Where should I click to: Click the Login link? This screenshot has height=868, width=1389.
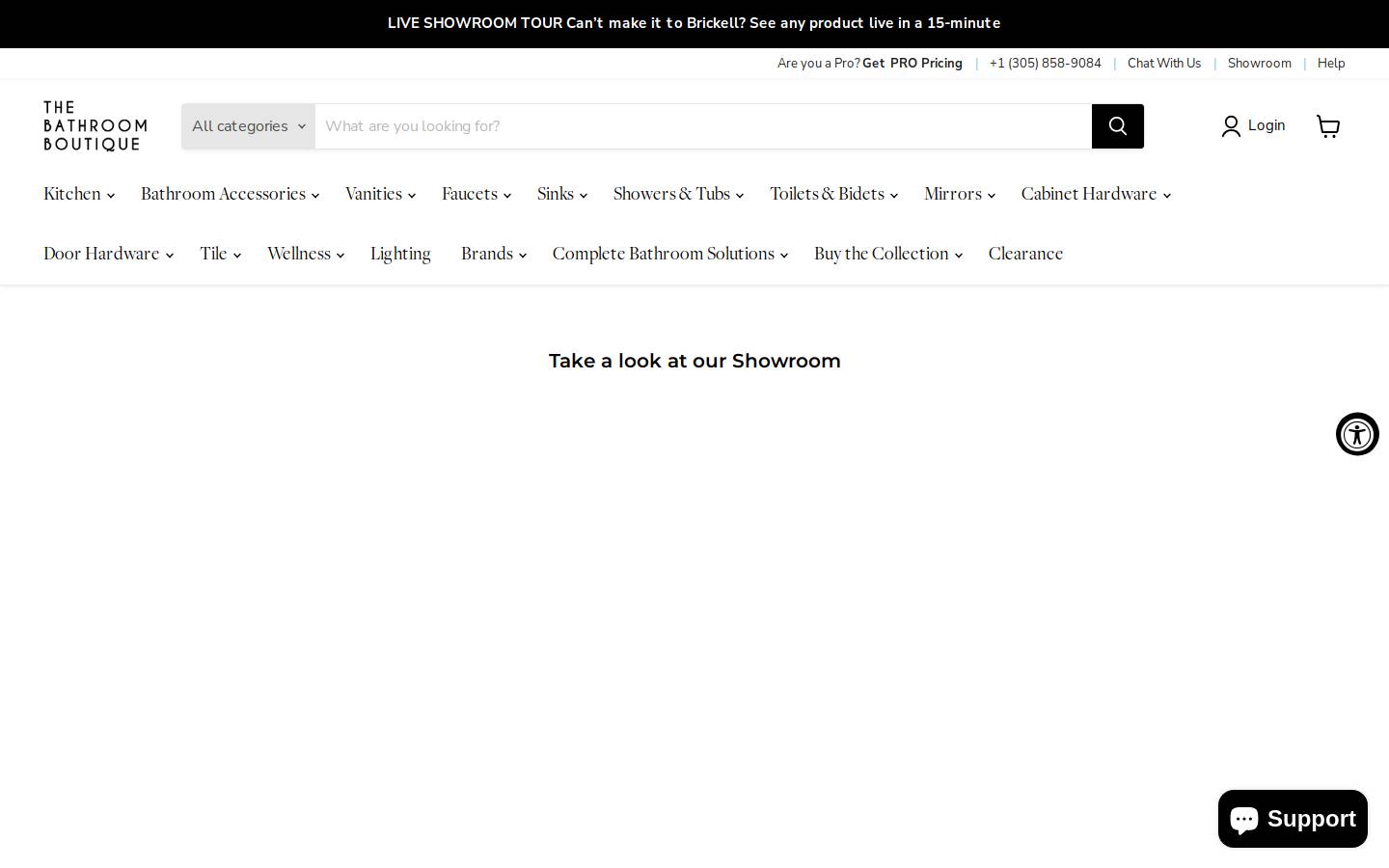[x=1266, y=126]
